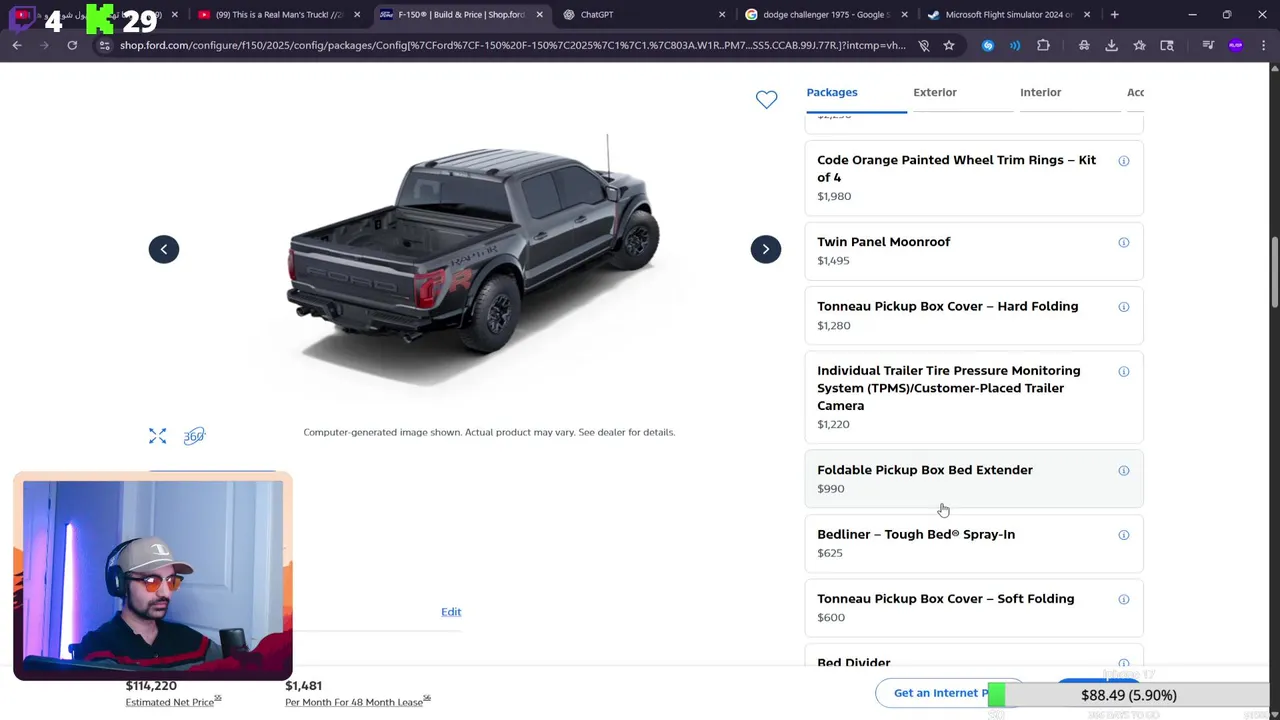Image resolution: width=1280 pixels, height=720 pixels.
Task: Open the browser Extensions puzzle menu
Action: [1043, 45]
